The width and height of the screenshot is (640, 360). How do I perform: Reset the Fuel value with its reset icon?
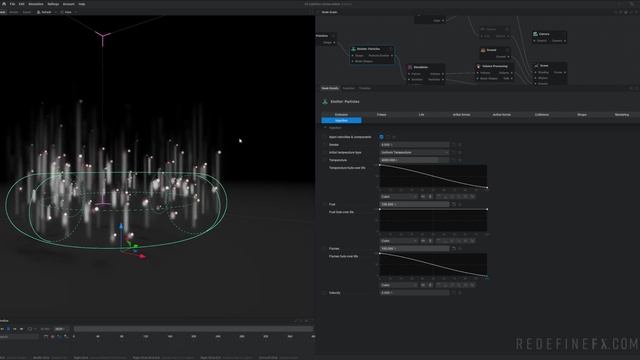click(x=453, y=204)
